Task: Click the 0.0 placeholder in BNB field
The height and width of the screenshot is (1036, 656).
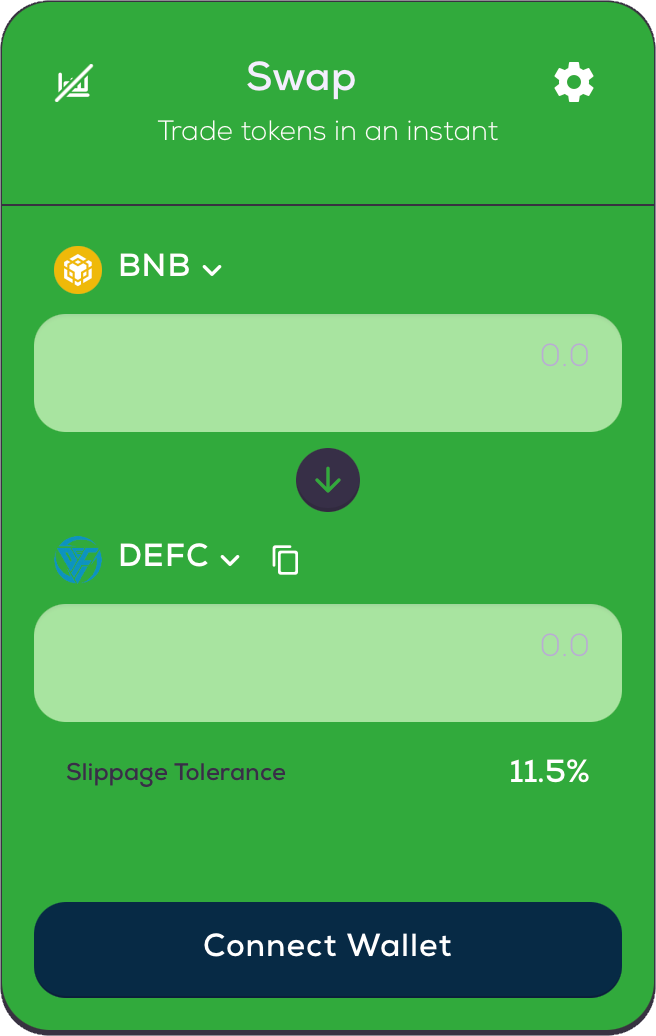Action: point(564,355)
